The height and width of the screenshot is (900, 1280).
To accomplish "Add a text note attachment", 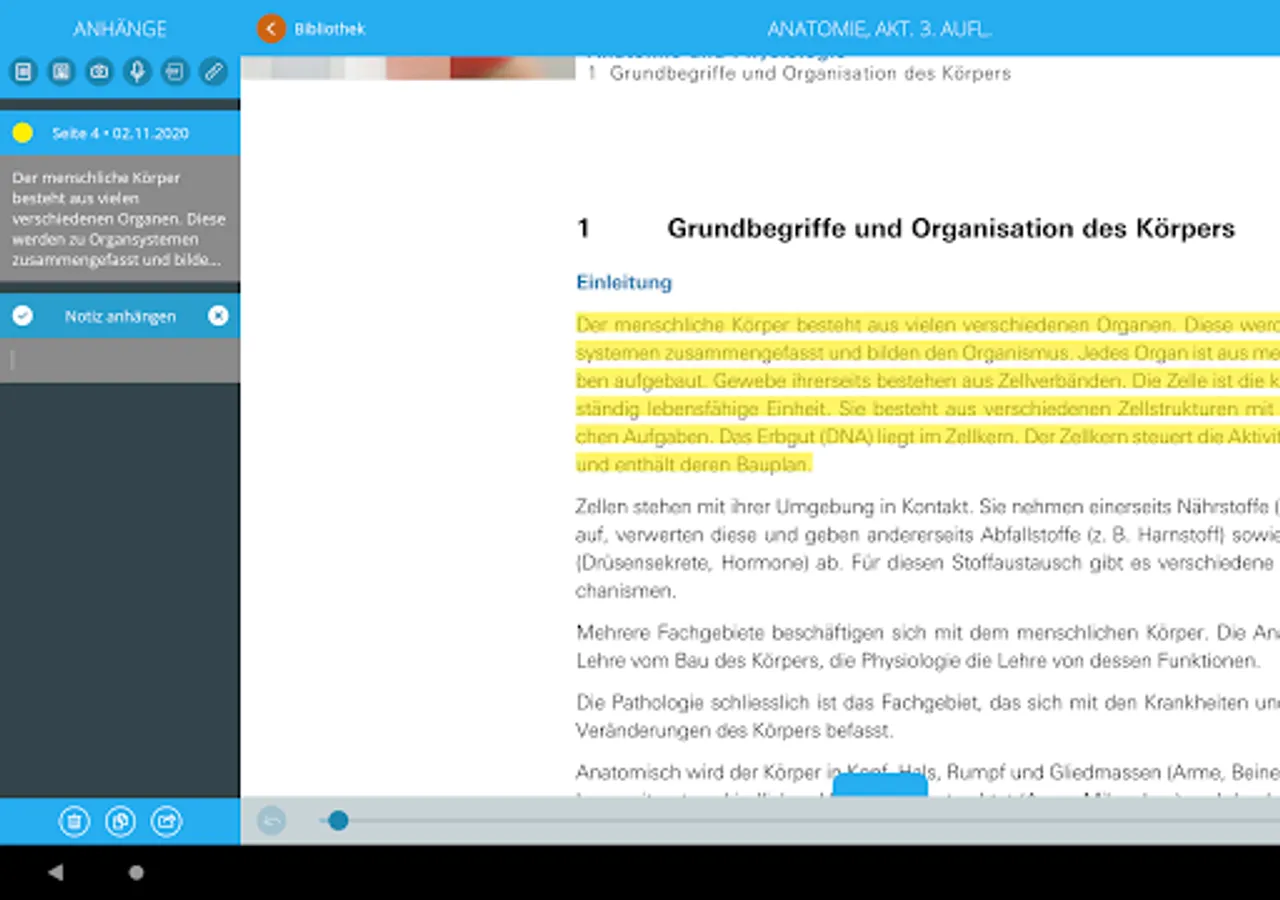I will tap(24, 72).
